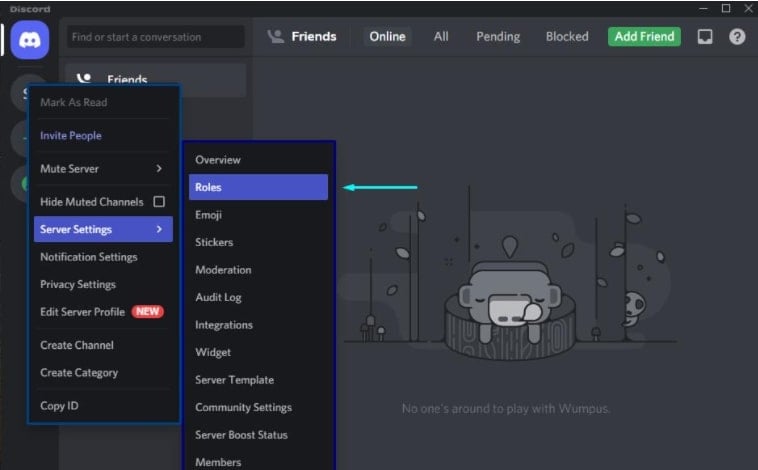Image resolution: width=758 pixels, height=470 pixels.
Task: Select Friends entry in the sidebar
Action: pyautogui.click(x=155, y=79)
